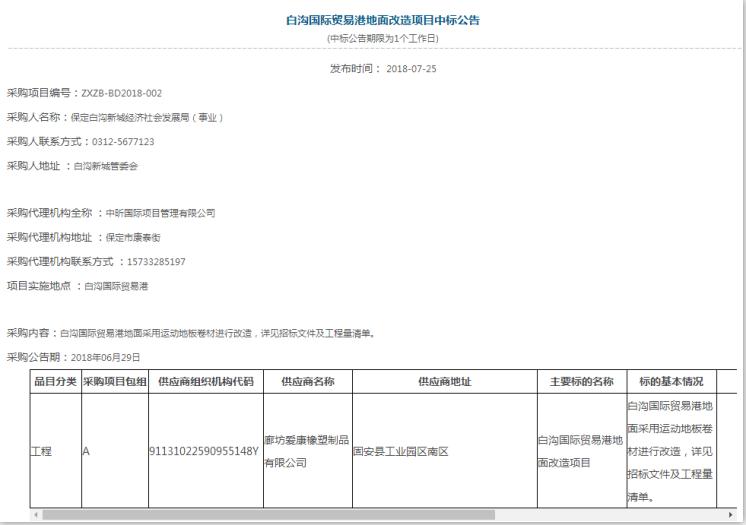This screenshot has width=746, height=525.
Task: Select organization code 91131022590955148Y cell
Action: [204, 451]
